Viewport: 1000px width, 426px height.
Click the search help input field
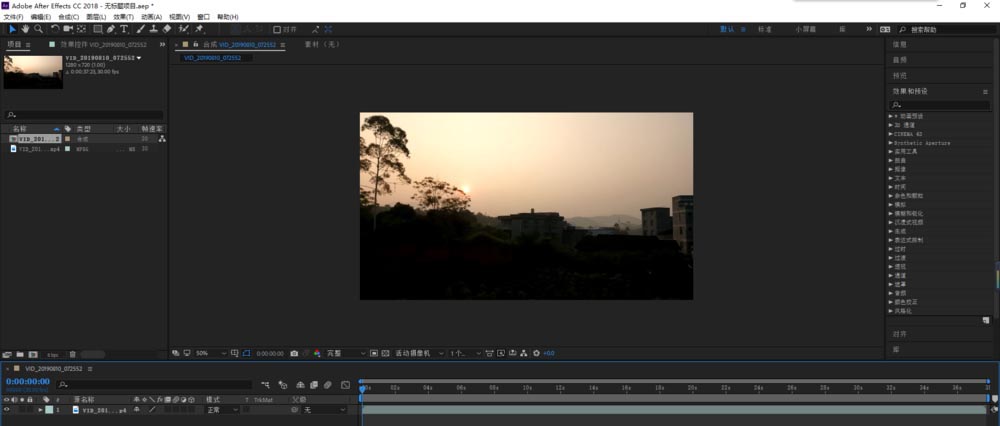coord(938,30)
